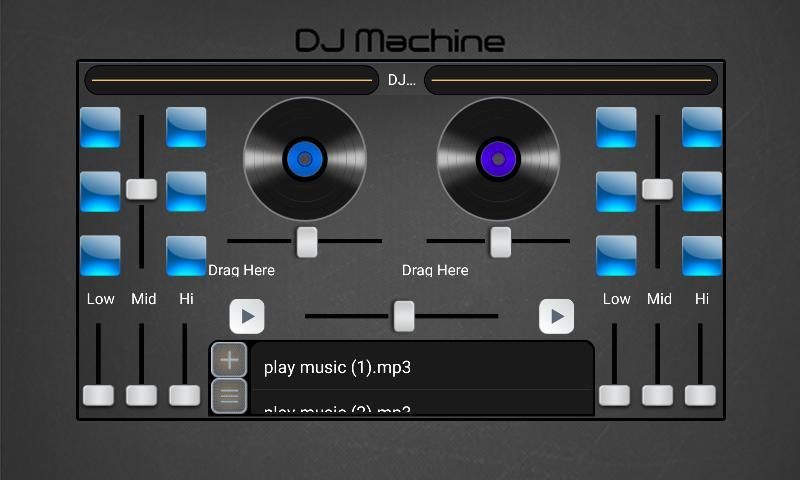Hit the top-left blue sample pad
800x480 pixels.
click(x=100, y=128)
